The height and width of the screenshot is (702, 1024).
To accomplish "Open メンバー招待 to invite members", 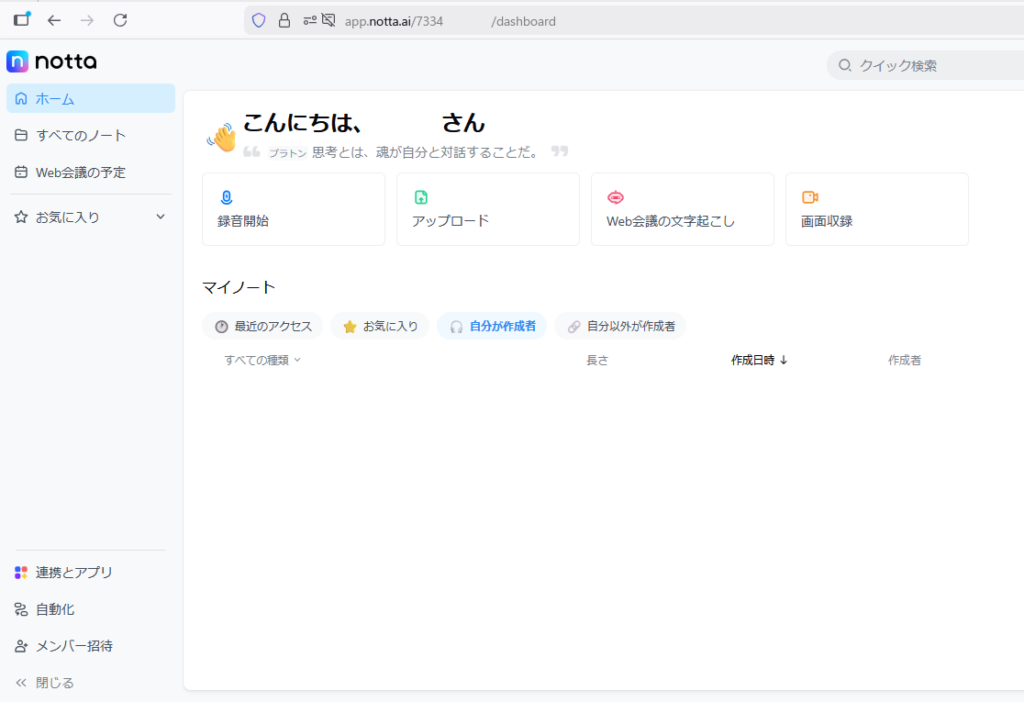I will click(73, 646).
